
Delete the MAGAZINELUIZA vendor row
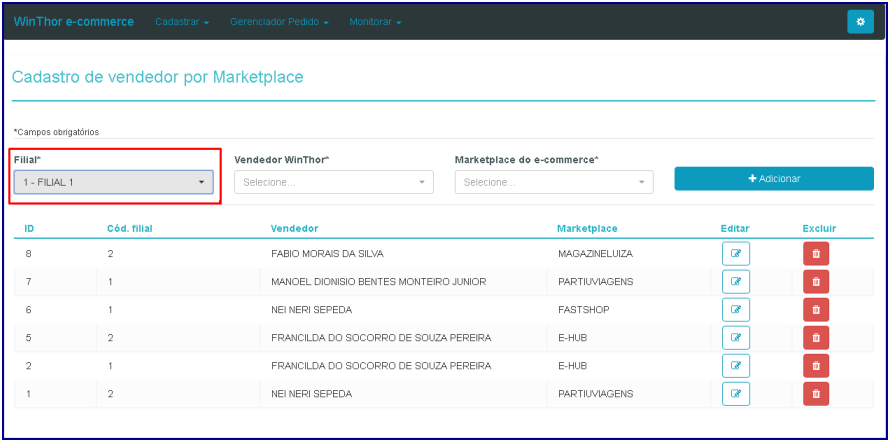click(x=816, y=254)
